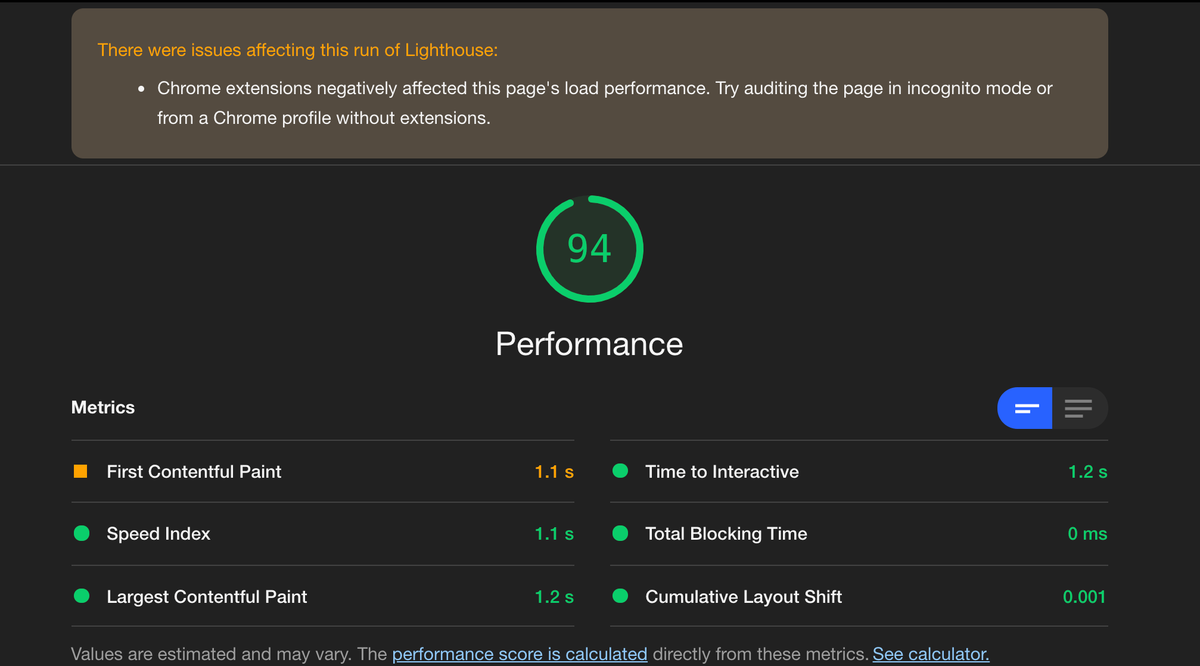
Task: Click the Total Blocking Time 0 ms value
Action: [x=1087, y=534]
